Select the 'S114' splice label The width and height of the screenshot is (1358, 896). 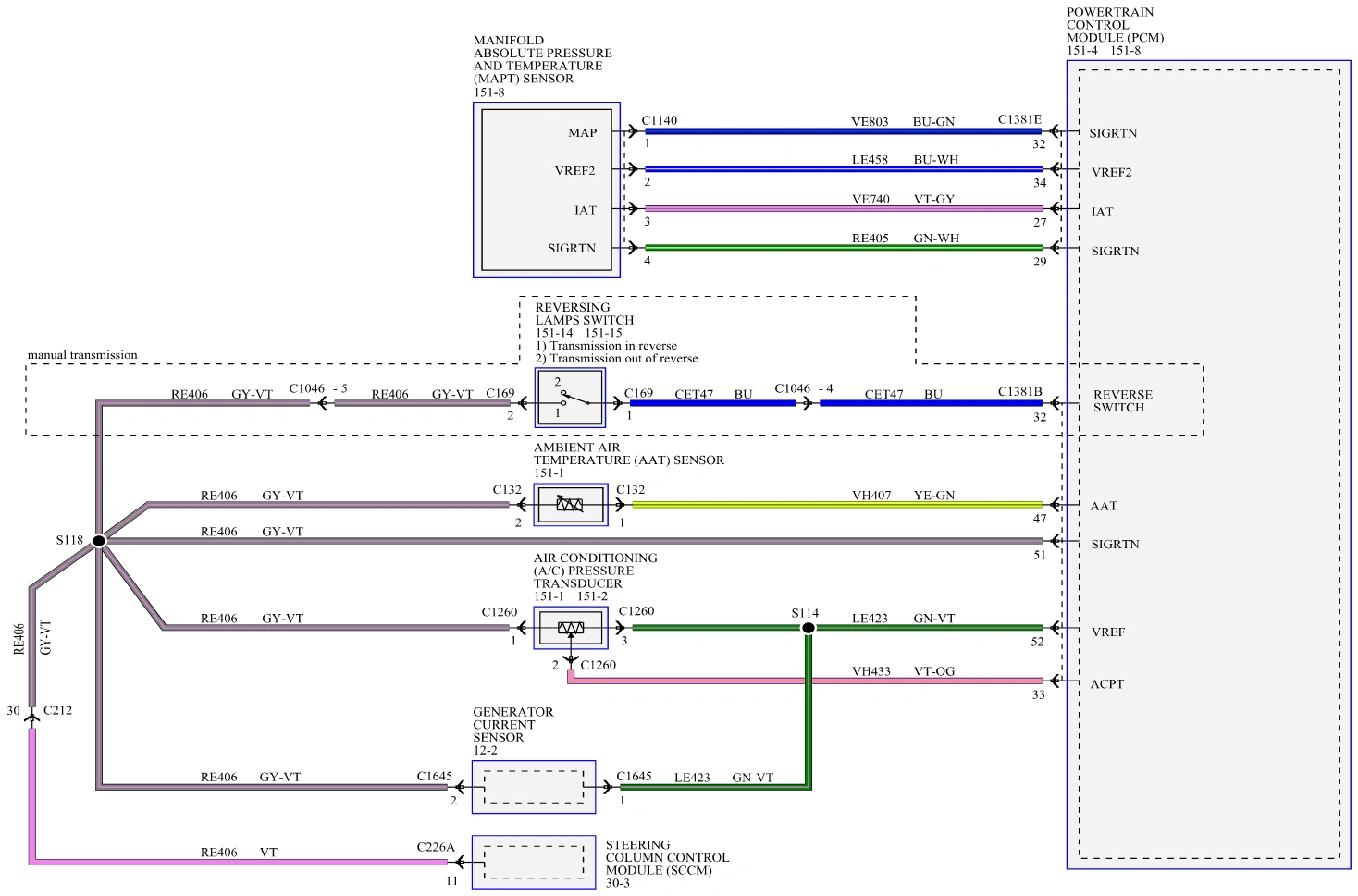click(x=805, y=613)
